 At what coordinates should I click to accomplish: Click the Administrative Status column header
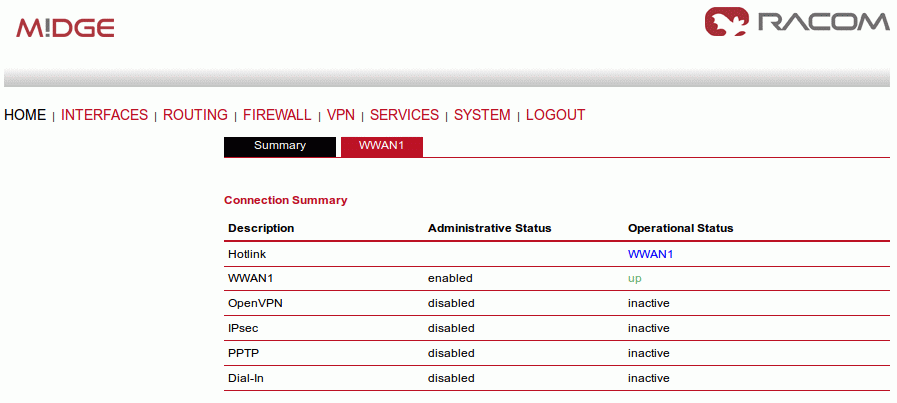490,228
